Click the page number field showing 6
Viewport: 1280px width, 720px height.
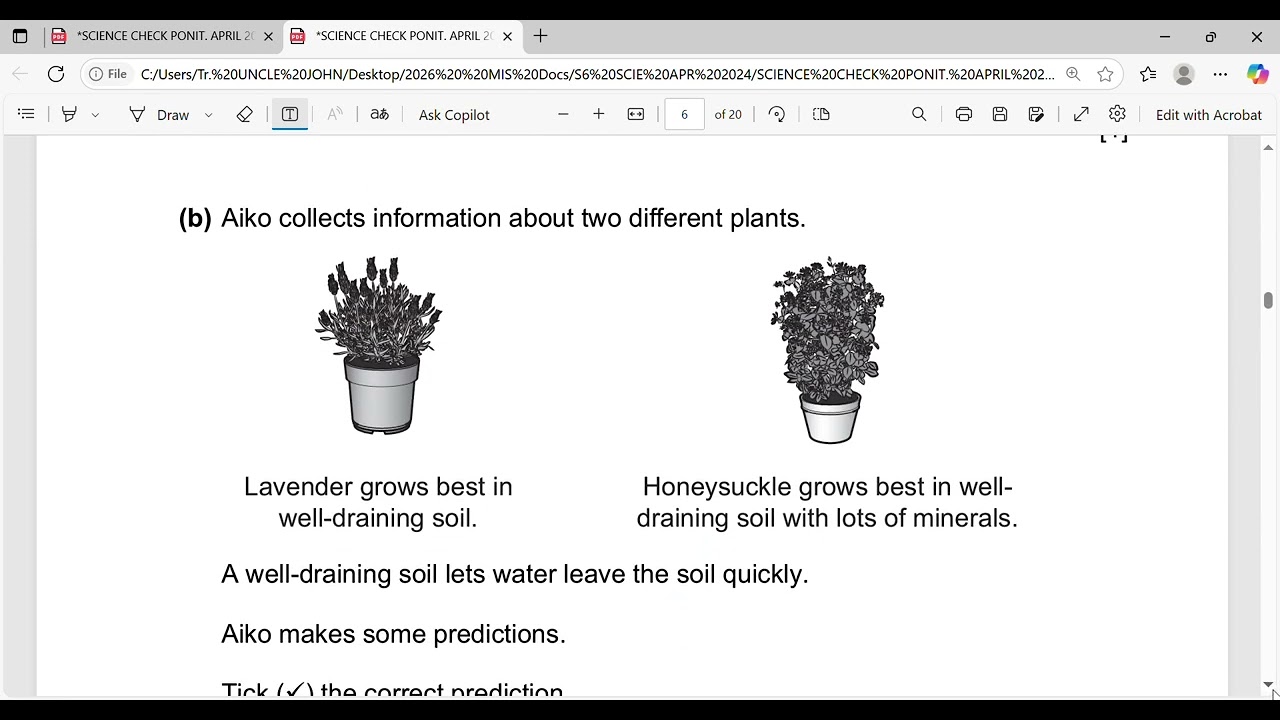pyautogui.click(x=684, y=115)
